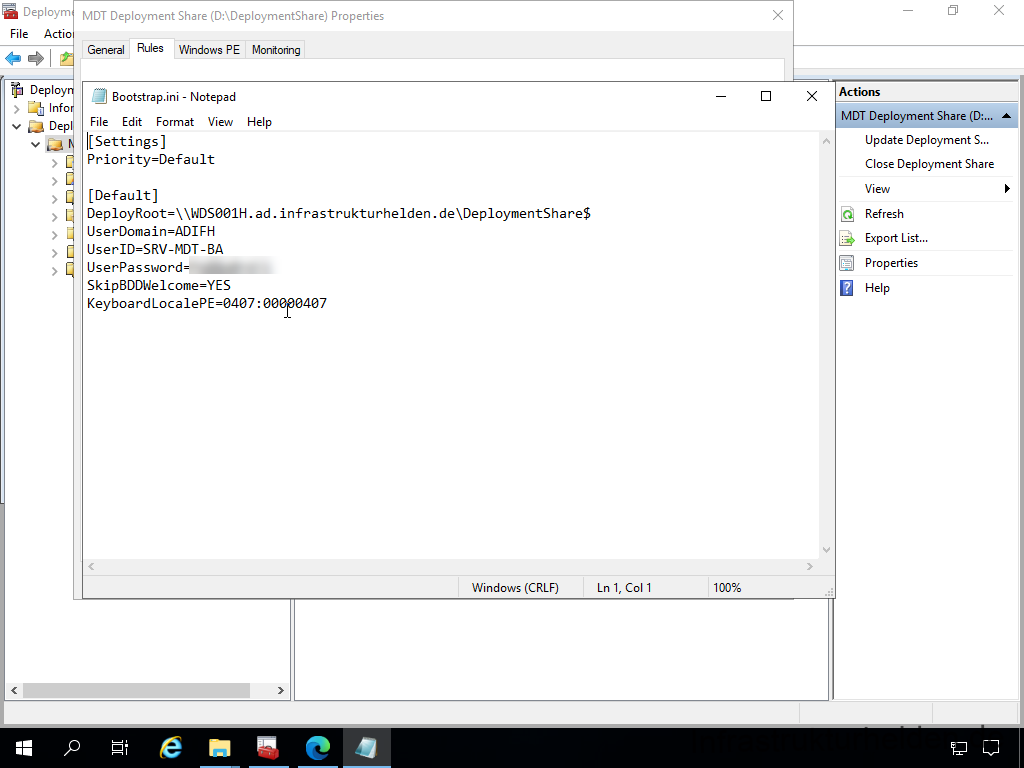Open Microsoft Edge from taskbar

click(x=317, y=747)
